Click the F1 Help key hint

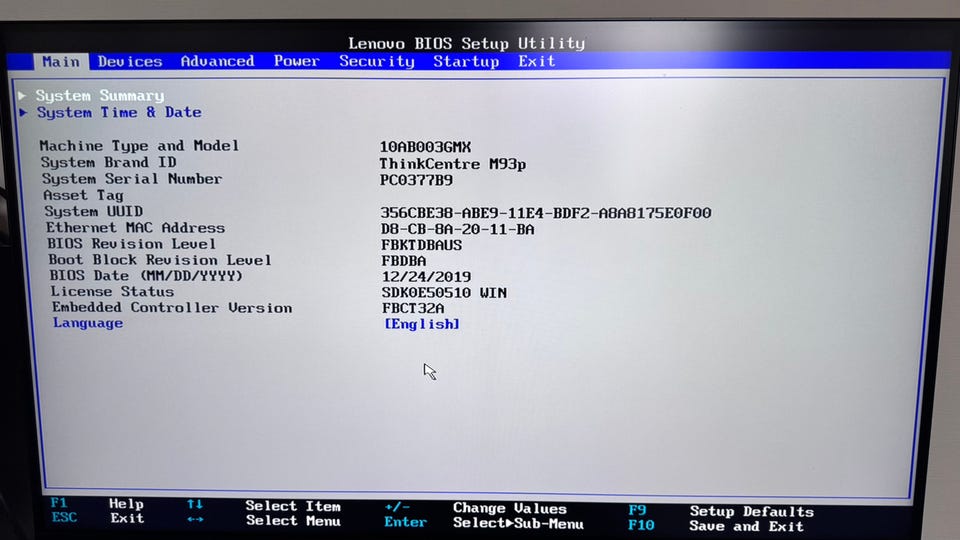click(97, 504)
